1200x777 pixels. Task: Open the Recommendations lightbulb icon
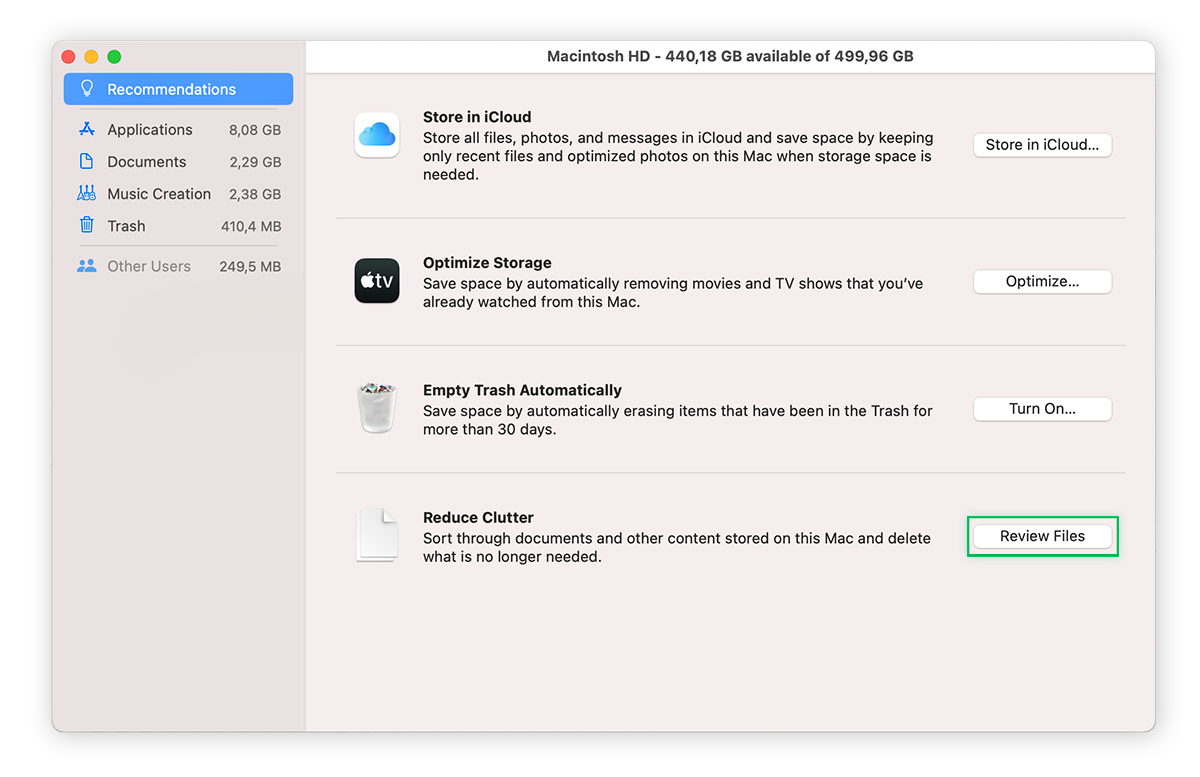click(x=88, y=89)
